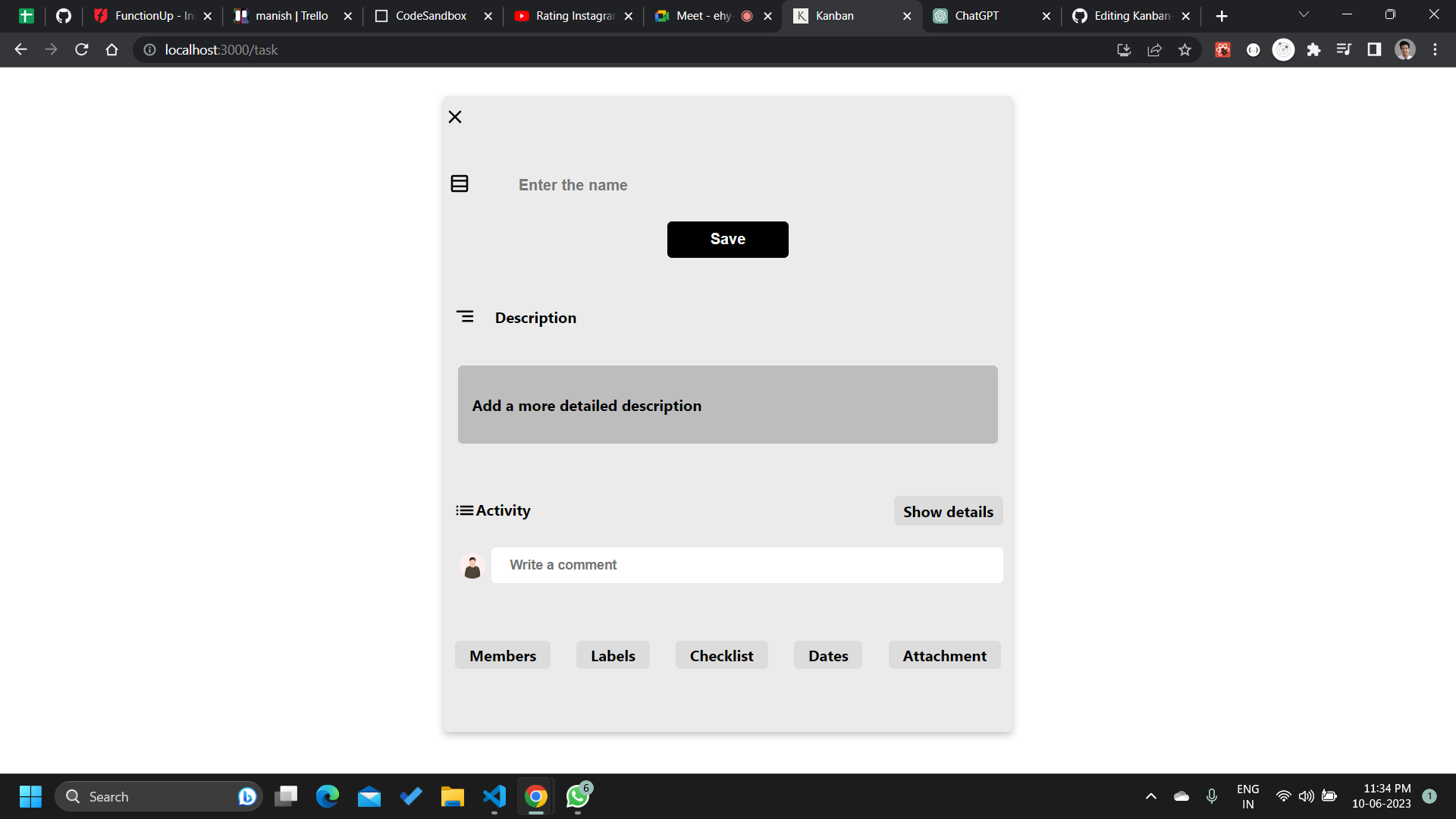Click the Activity list icon

(463, 510)
